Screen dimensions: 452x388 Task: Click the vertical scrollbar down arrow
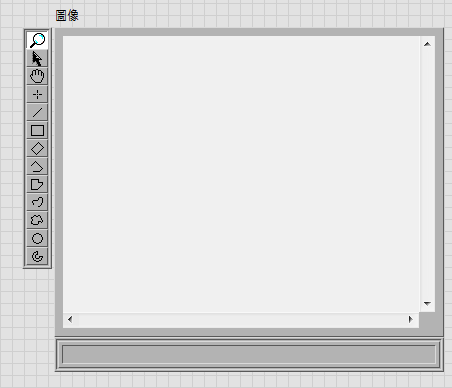tap(427, 304)
